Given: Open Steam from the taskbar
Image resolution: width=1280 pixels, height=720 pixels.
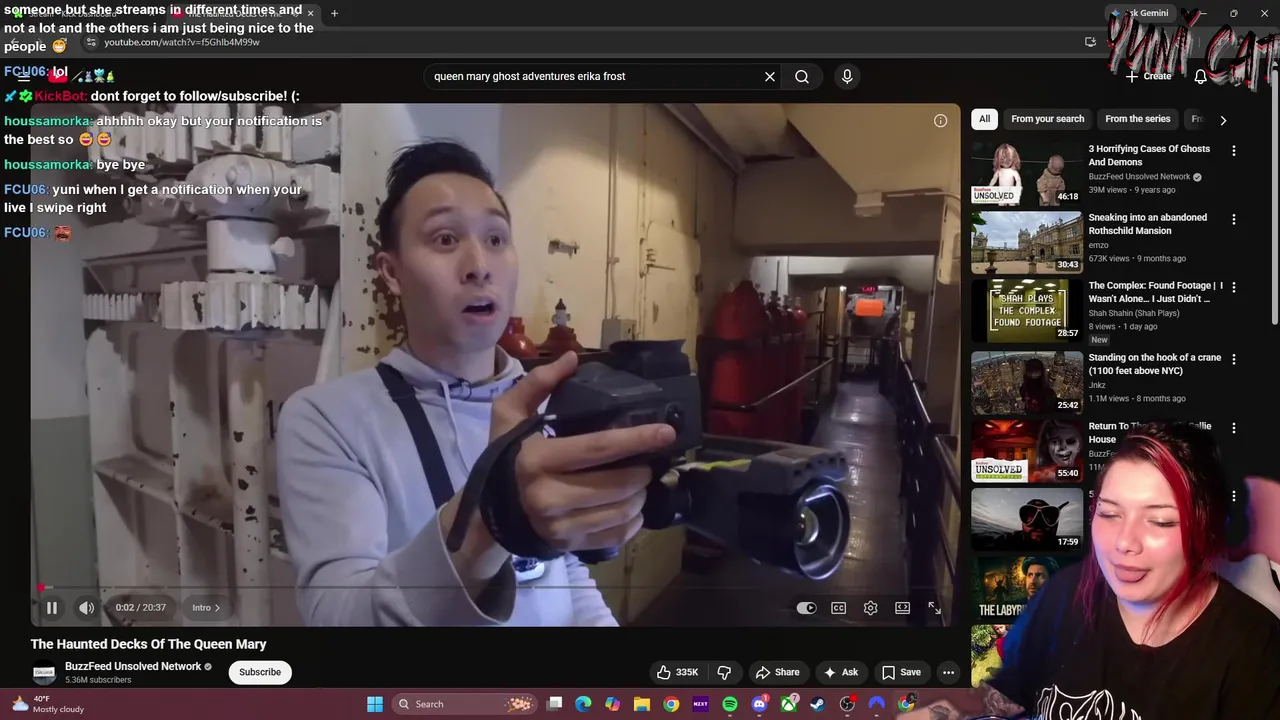Looking at the screenshot, I should pyautogui.click(x=818, y=704).
